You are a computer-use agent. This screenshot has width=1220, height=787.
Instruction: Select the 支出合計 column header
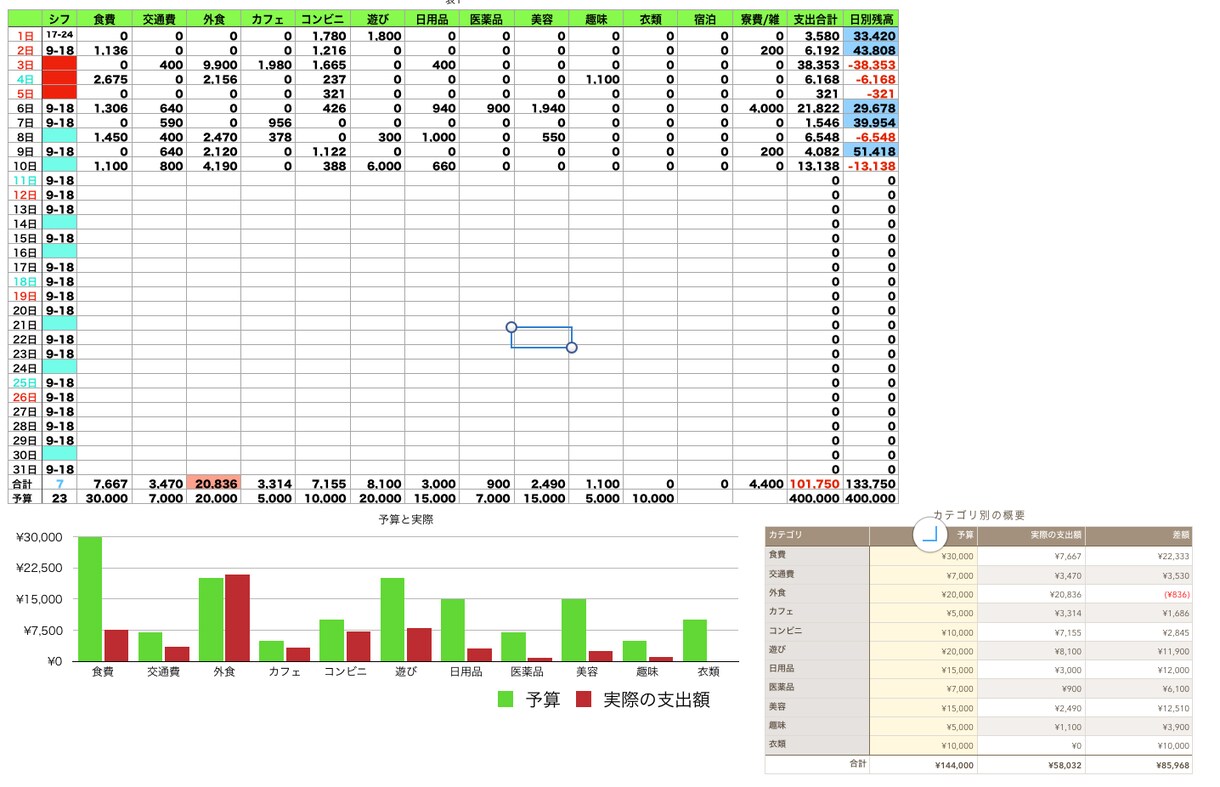tap(816, 19)
